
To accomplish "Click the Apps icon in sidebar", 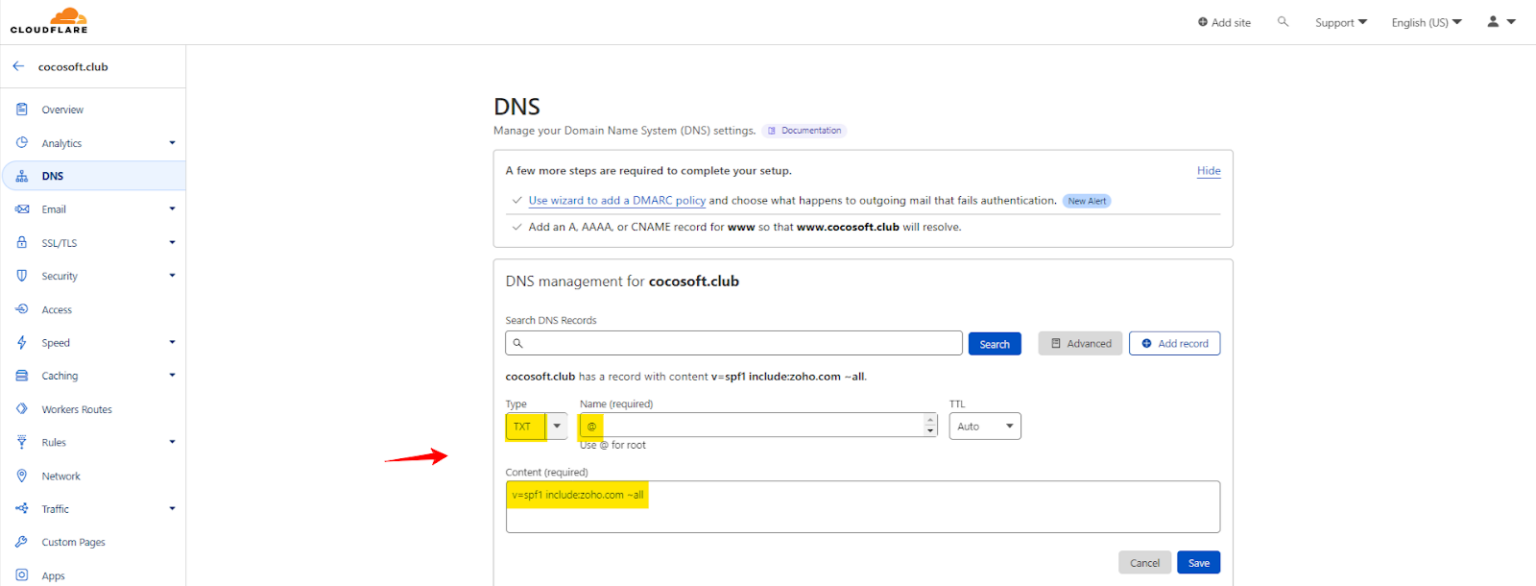I will click(x=22, y=575).
